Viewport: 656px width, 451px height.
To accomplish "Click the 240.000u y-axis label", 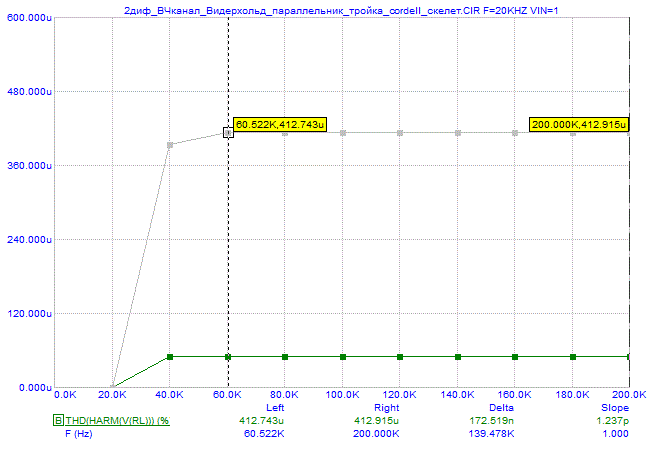I will point(29,240).
